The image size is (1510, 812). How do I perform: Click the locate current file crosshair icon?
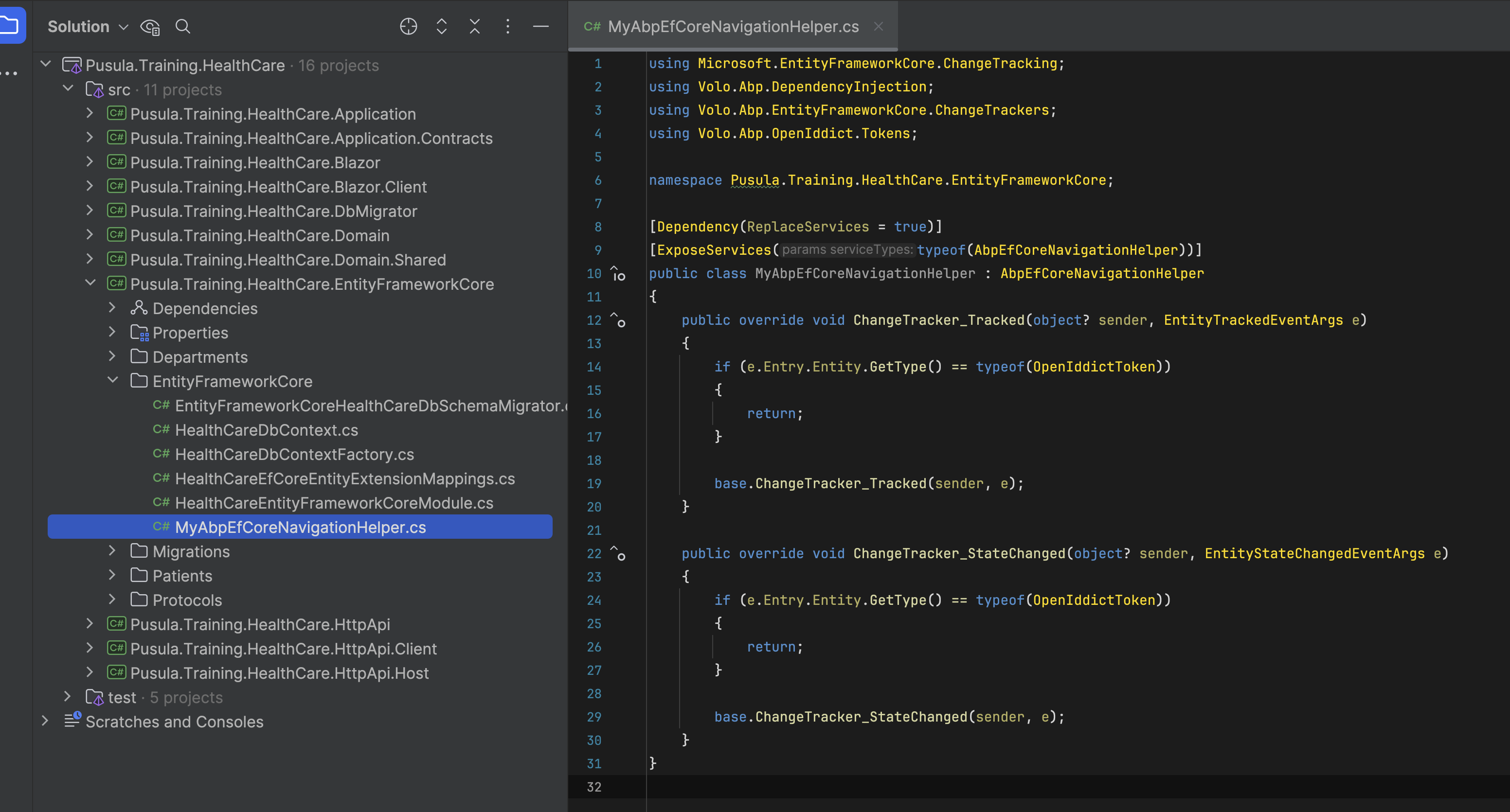click(408, 26)
